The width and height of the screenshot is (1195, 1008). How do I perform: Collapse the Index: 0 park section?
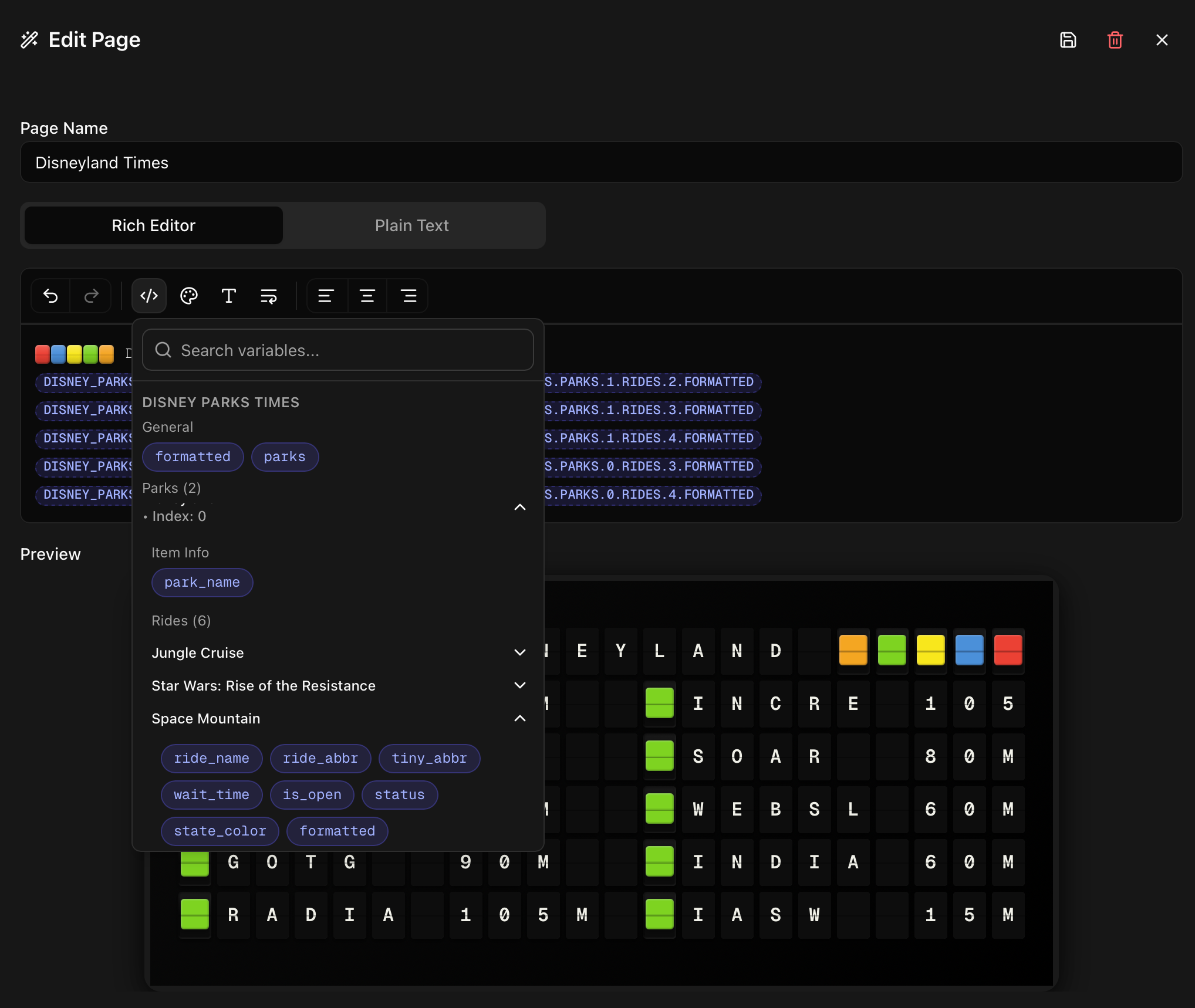click(x=520, y=507)
